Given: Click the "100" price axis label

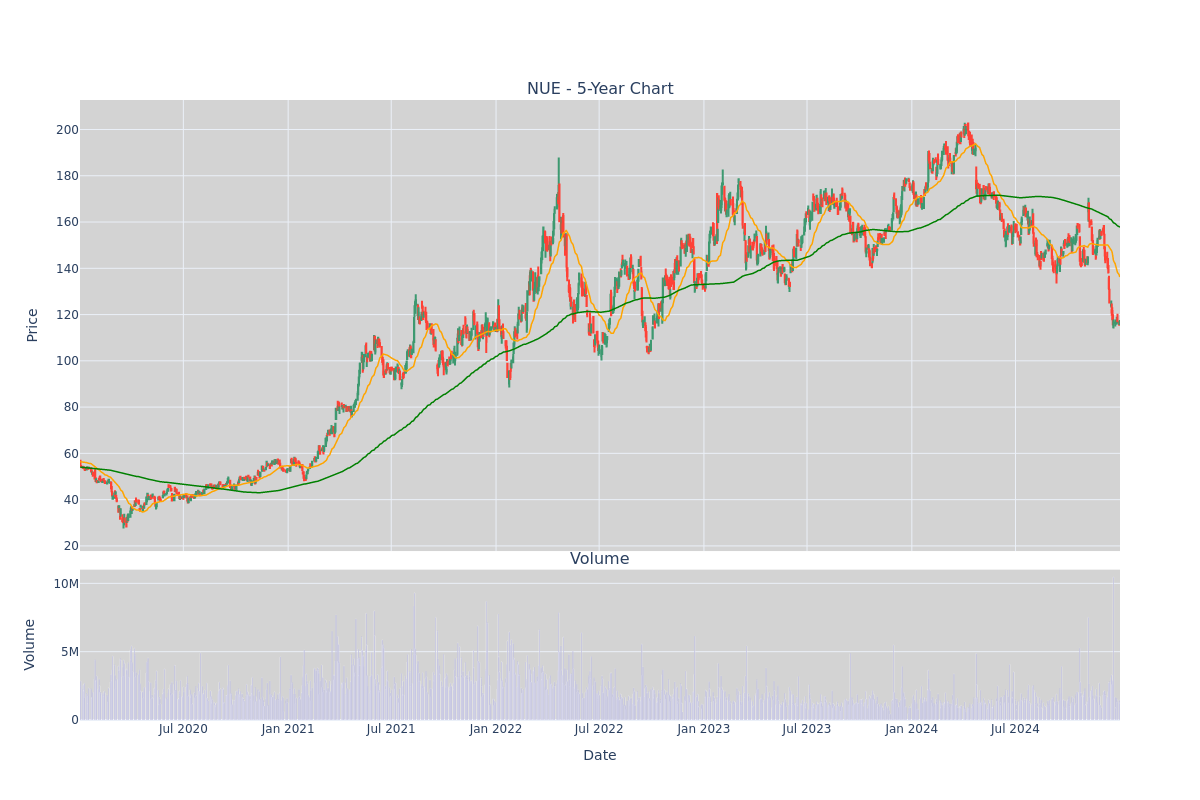Looking at the screenshot, I should pos(67,361).
